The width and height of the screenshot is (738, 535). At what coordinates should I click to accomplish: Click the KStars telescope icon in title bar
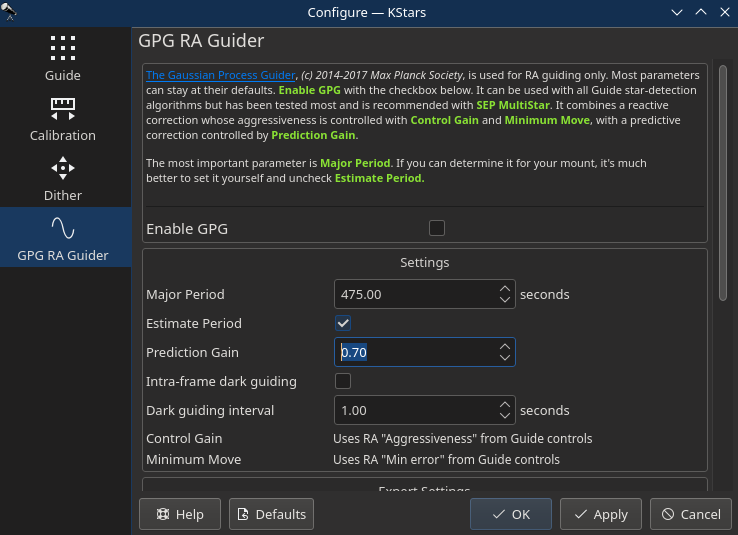[8, 12]
